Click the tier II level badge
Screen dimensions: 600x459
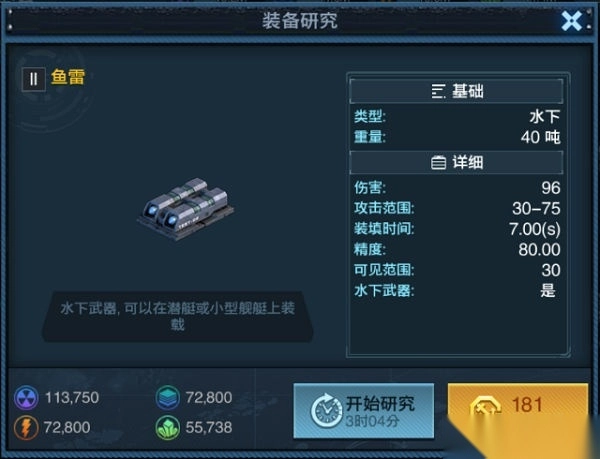pyautogui.click(x=34, y=79)
